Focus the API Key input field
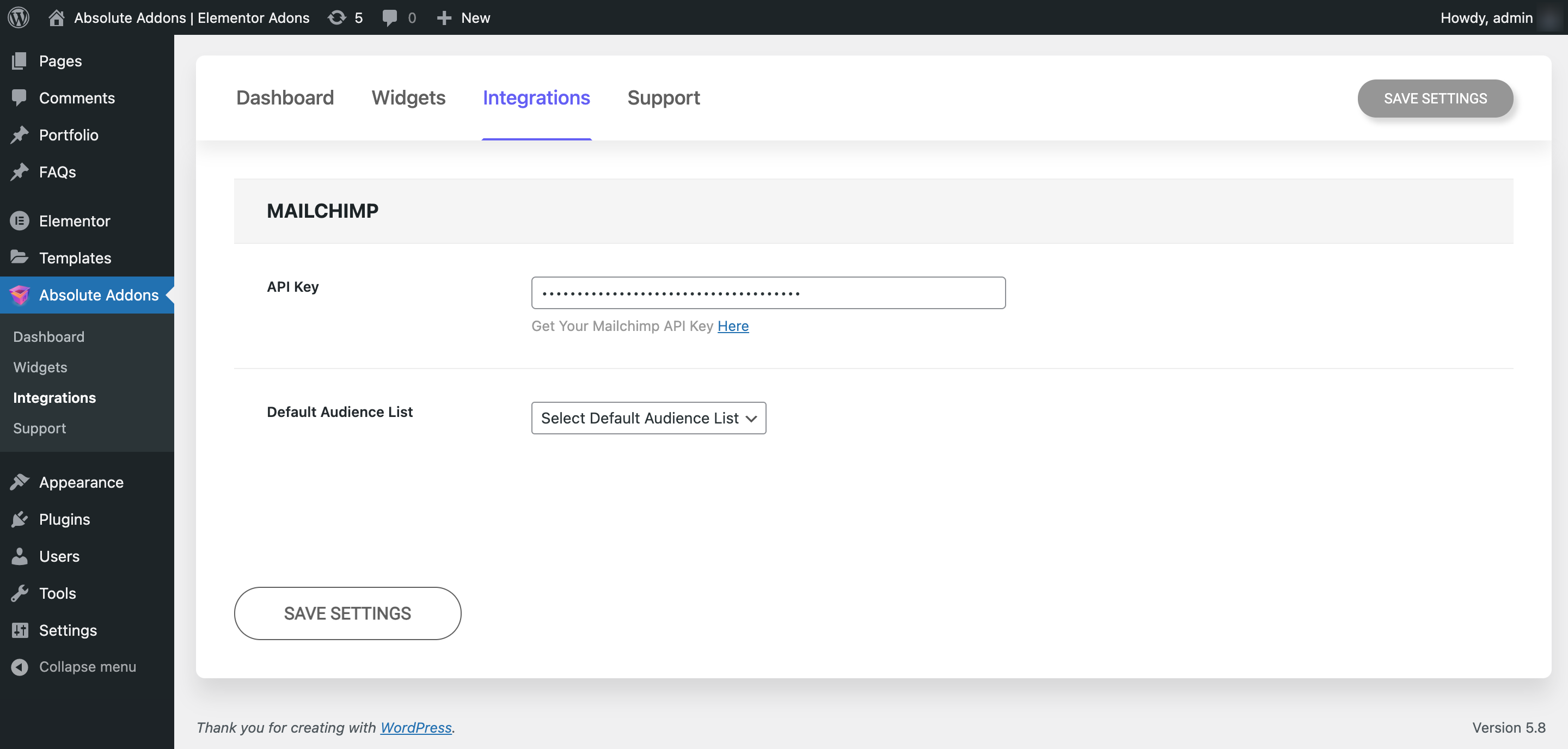Image resolution: width=1568 pixels, height=749 pixels. click(768, 293)
